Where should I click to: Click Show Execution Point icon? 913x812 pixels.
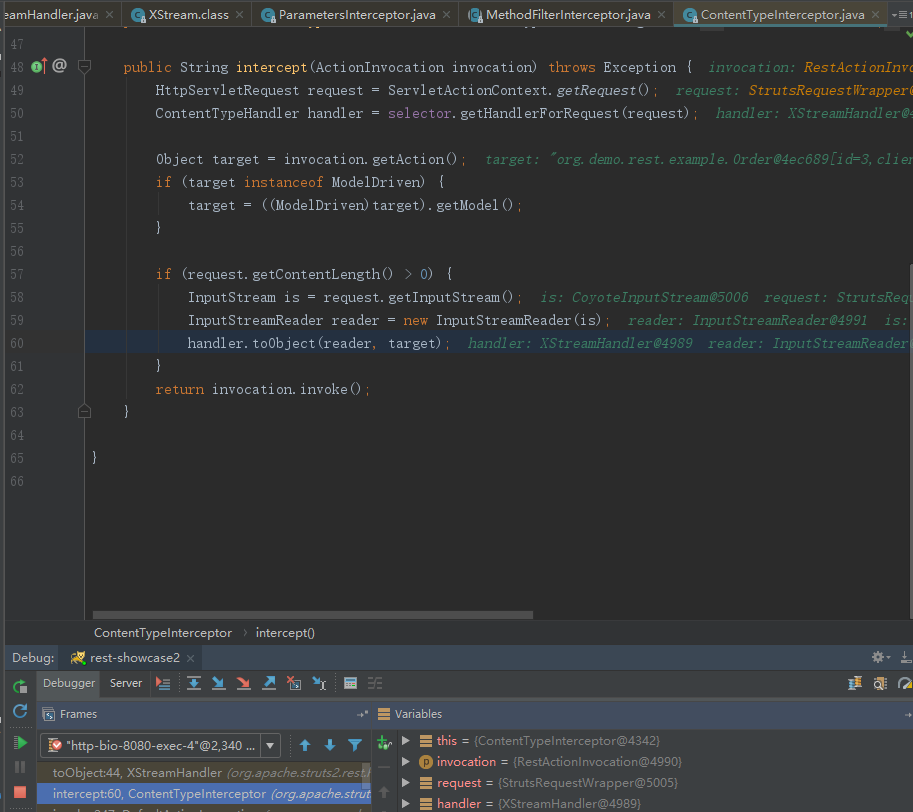pos(163,683)
